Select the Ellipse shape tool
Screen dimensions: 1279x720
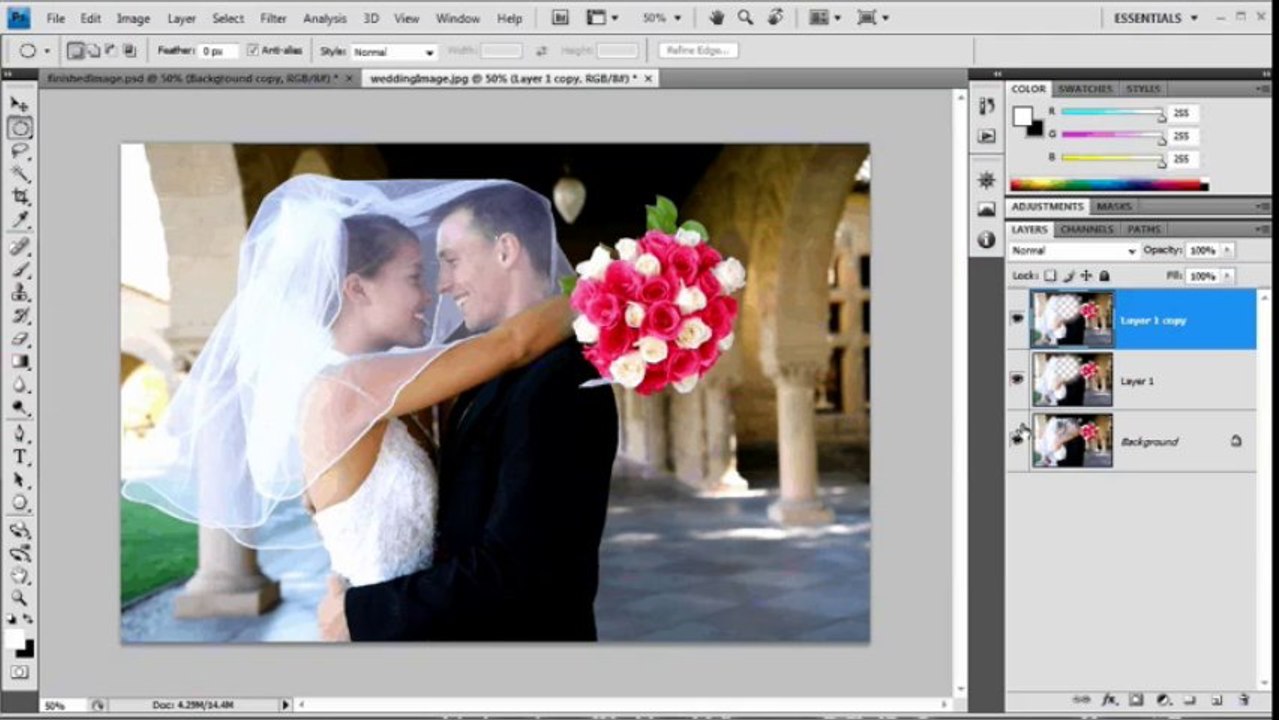pos(20,503)
